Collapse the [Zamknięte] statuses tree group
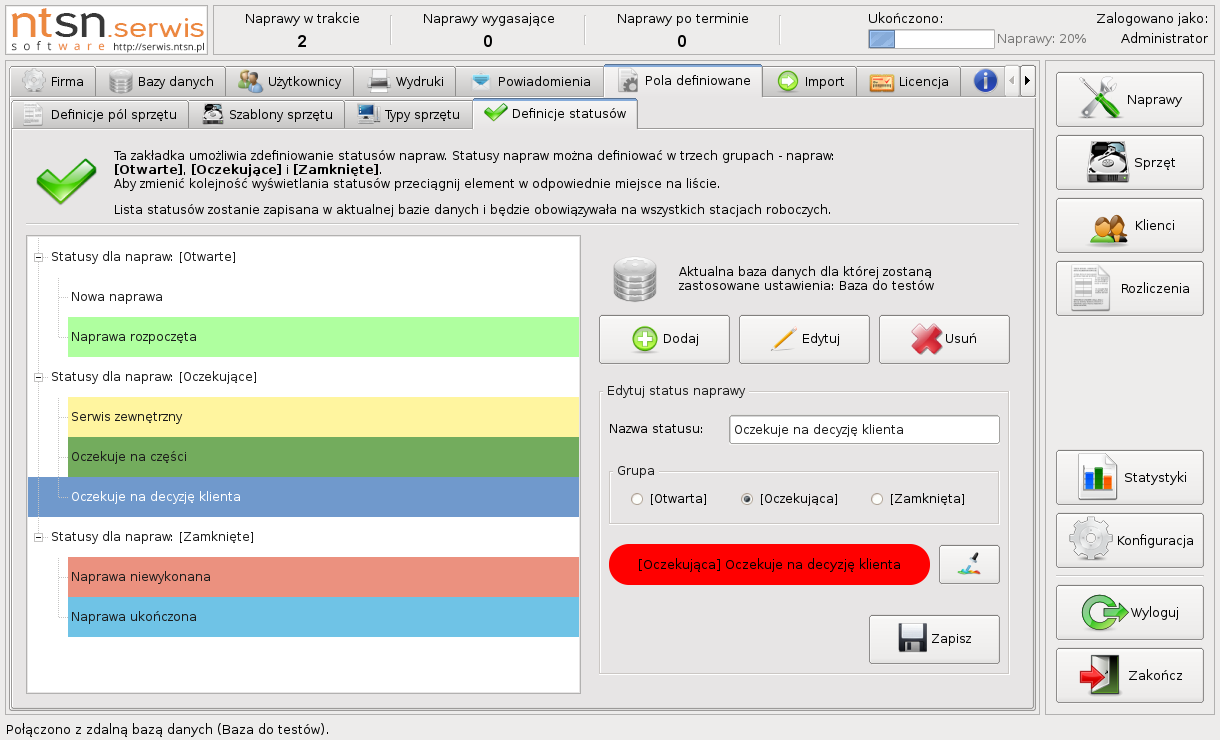1220x740 pixels. point(39,537)
